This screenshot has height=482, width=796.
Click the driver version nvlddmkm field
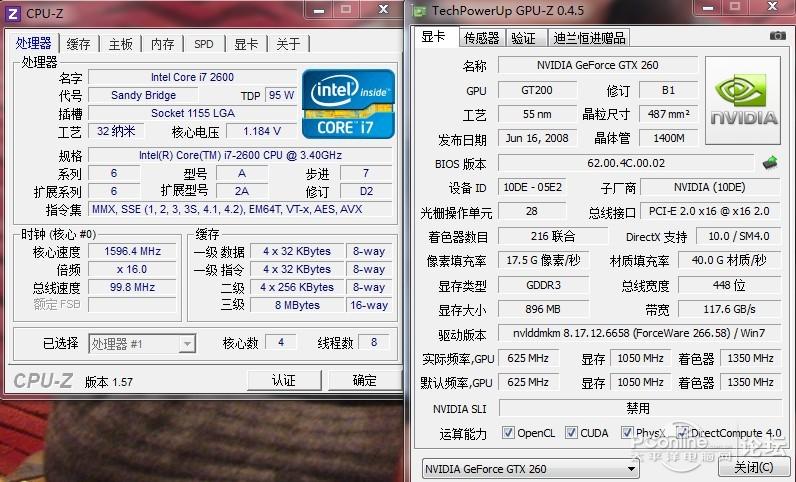point(639,333)
